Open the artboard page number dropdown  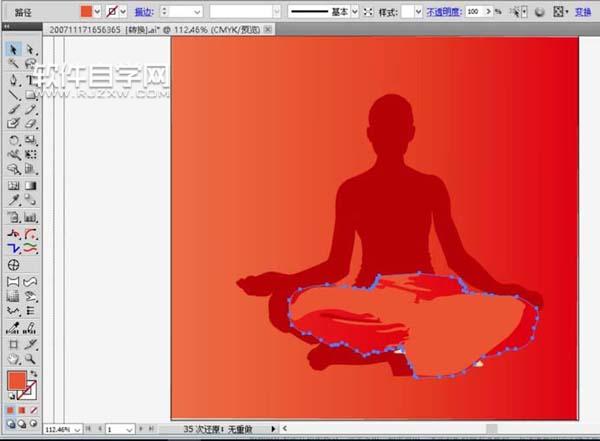tap(132, 428)
